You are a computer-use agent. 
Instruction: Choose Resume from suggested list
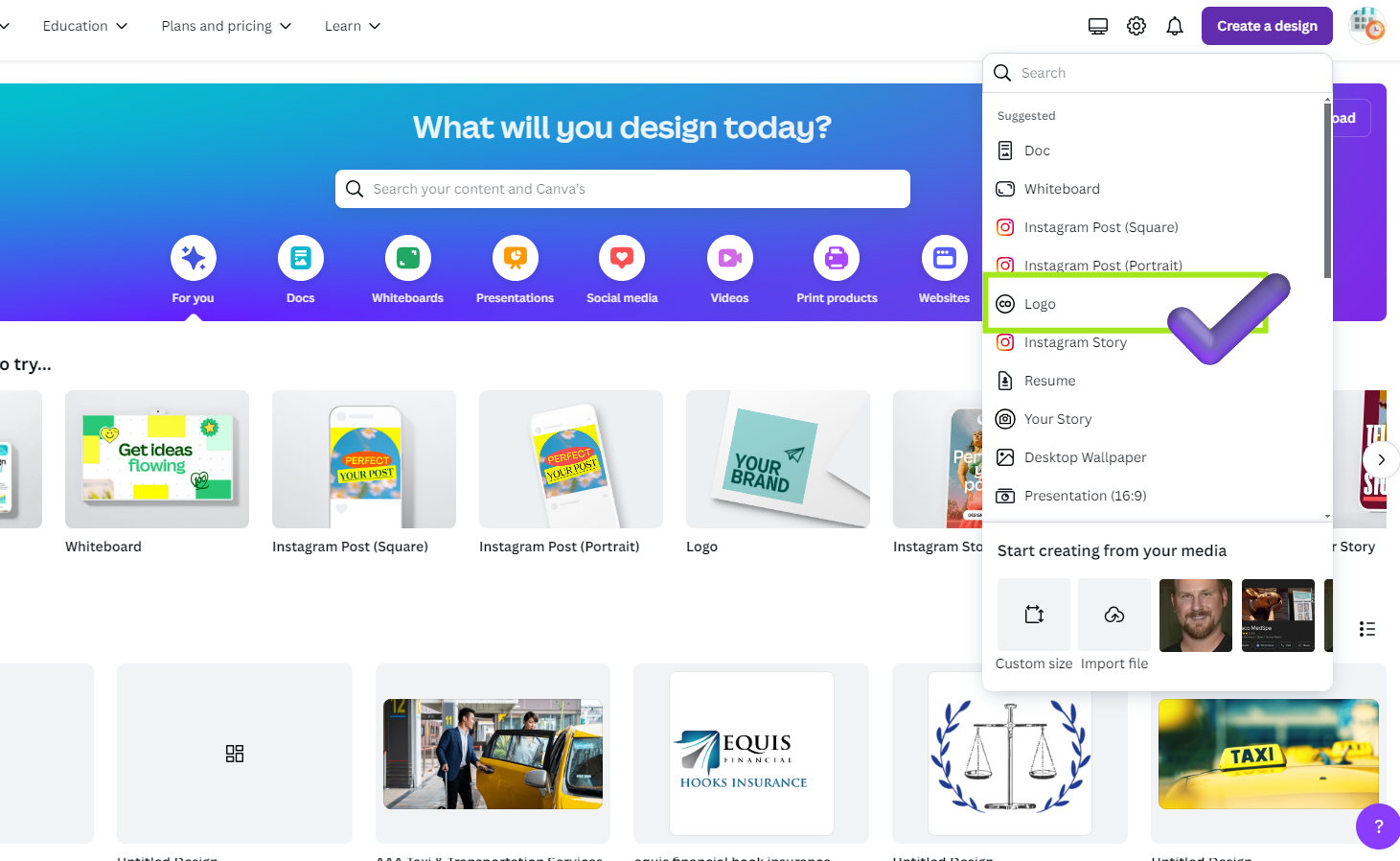click(x=1154, y=381)
